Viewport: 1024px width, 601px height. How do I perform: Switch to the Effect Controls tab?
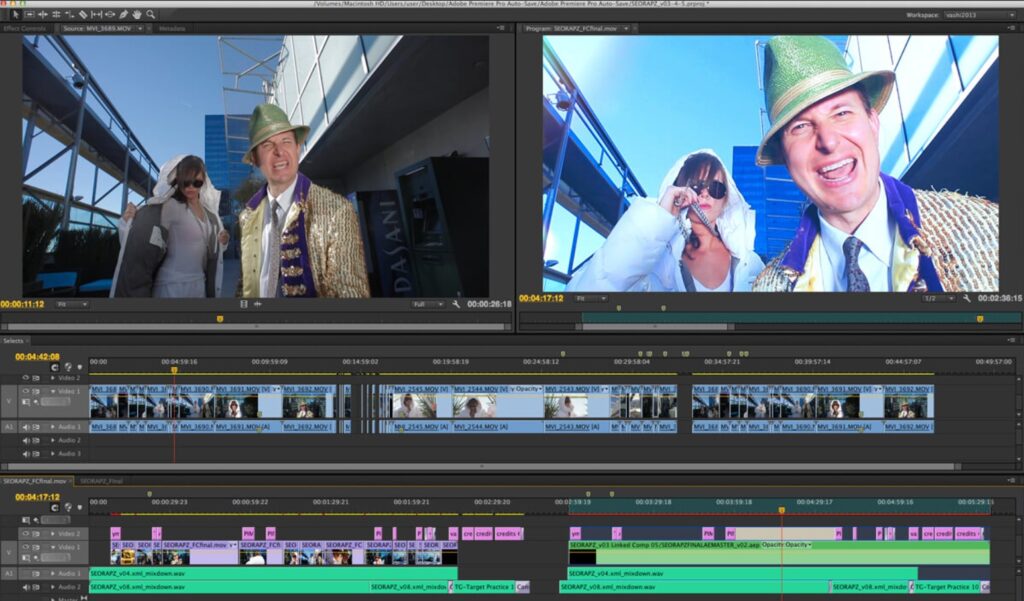[x=26, y=28]
